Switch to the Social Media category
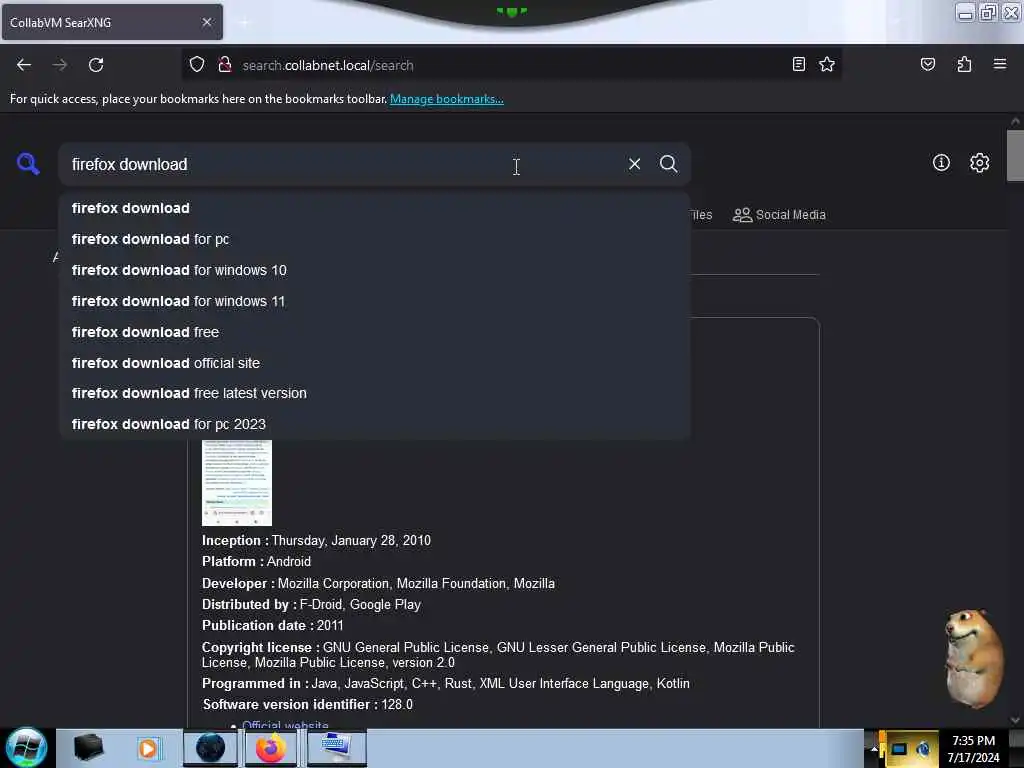1024x768 pixels. [x=779, y=215]
